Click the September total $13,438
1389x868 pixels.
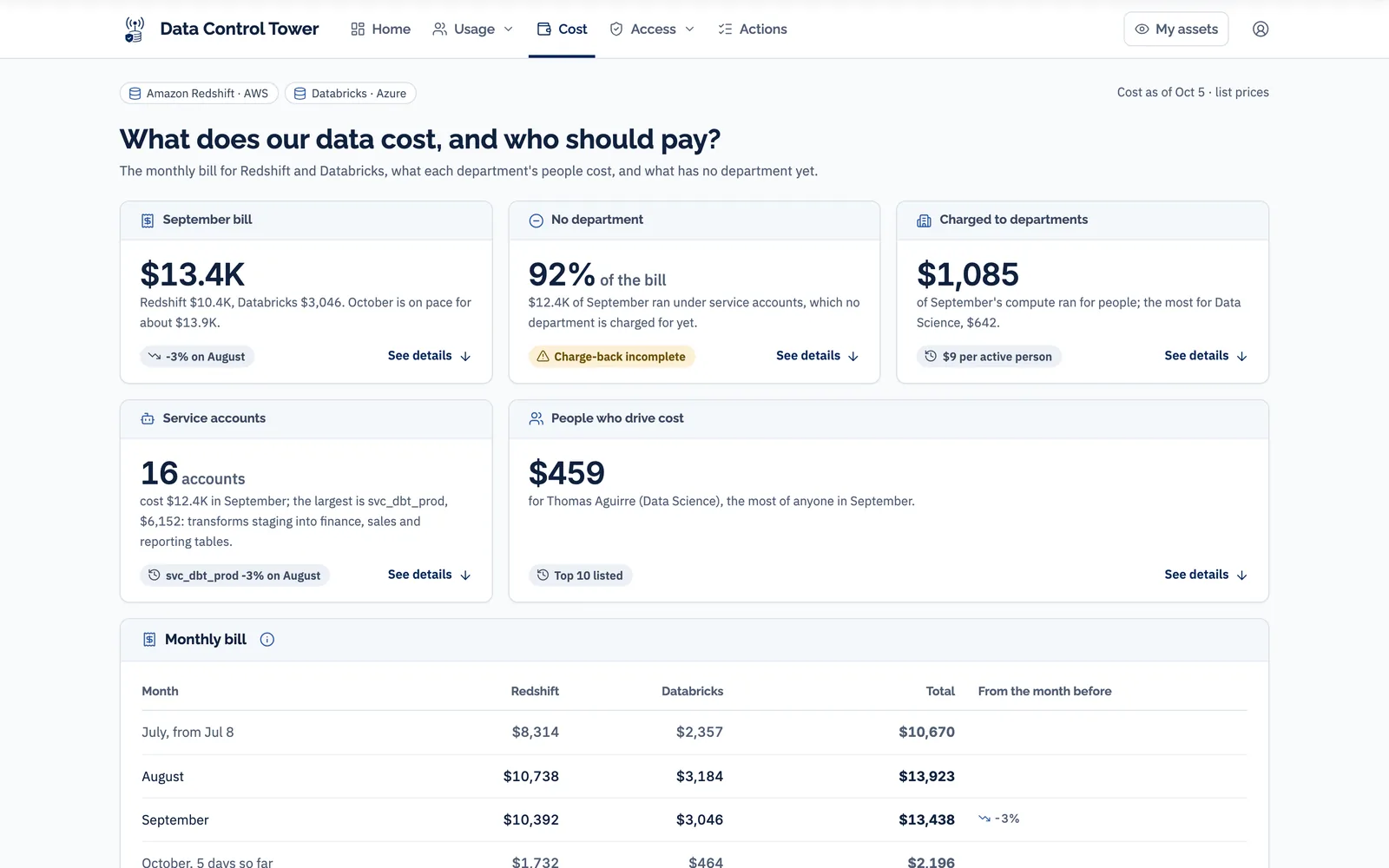[926, 819]
